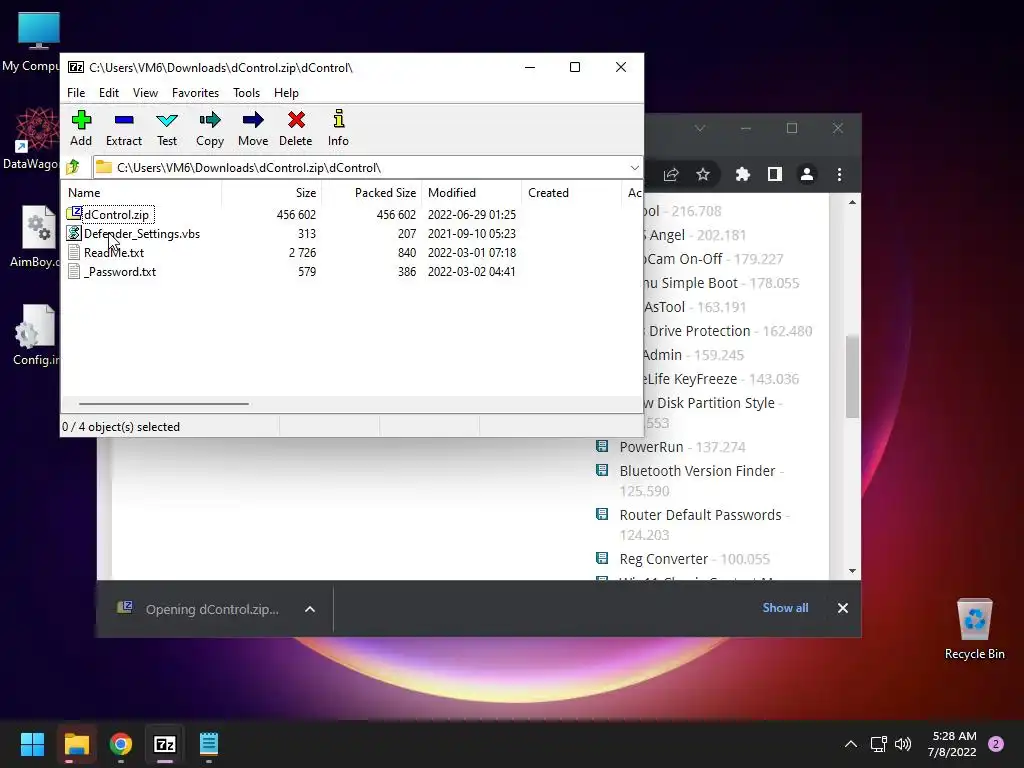
Task: Select the Defender_Settings.vbs script icon
Action: [x=74, y=233]
